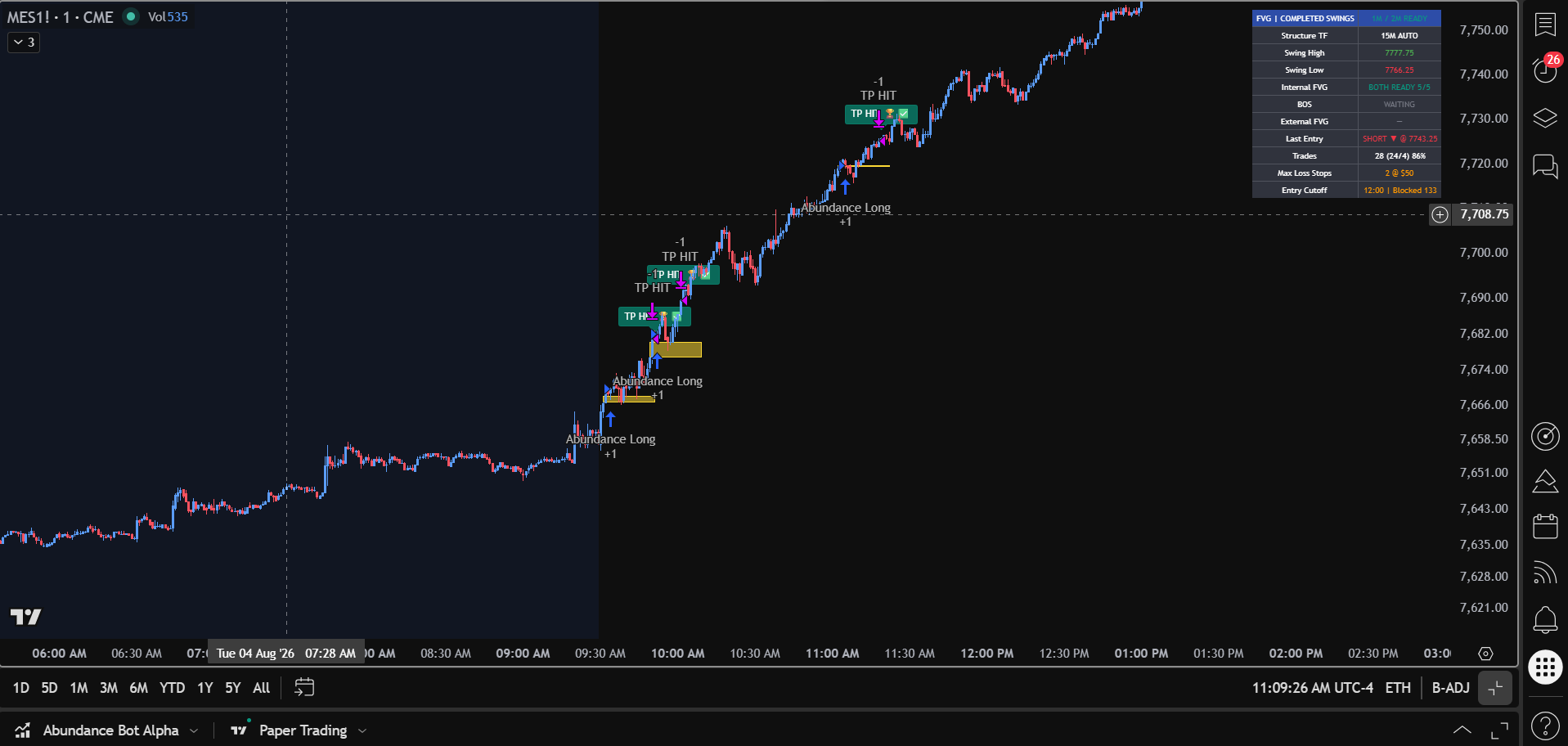
Task: Expand bottom panel with upward chevron
Action: [1462, 730]
